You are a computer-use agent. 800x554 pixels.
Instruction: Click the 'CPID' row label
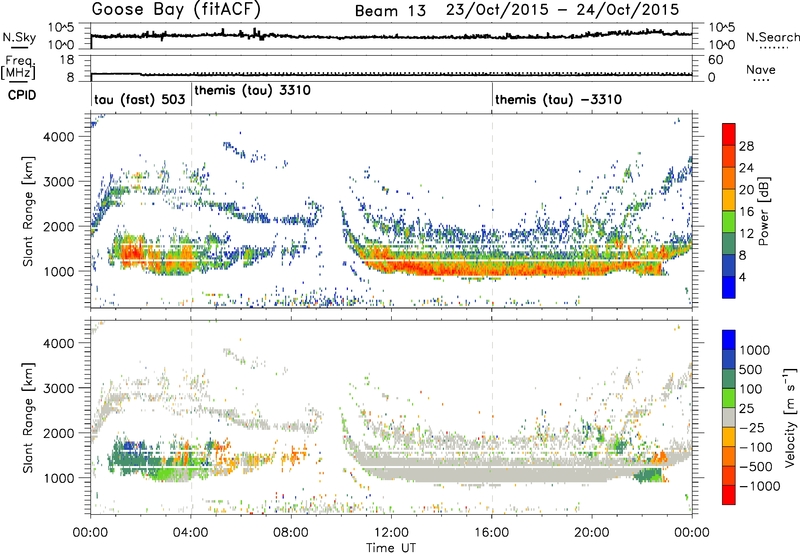22,95
